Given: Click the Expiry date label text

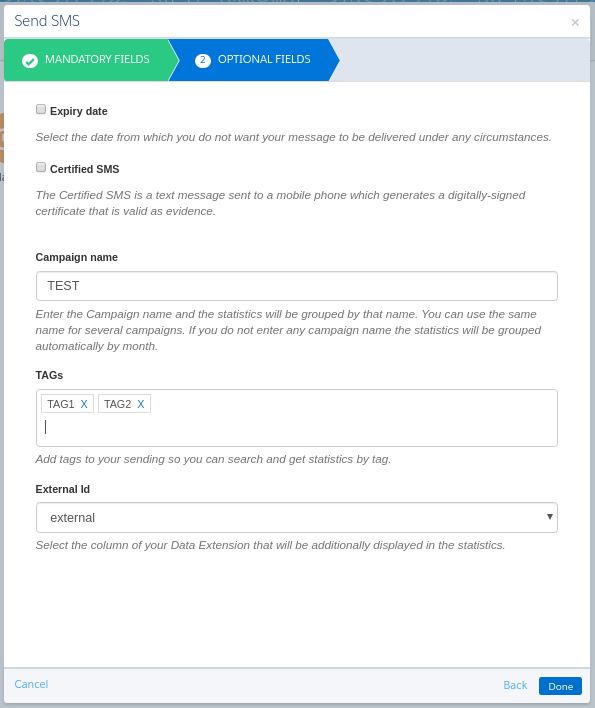Looking at the screenshot, I should pyautogui.click(x=79, y=112).
